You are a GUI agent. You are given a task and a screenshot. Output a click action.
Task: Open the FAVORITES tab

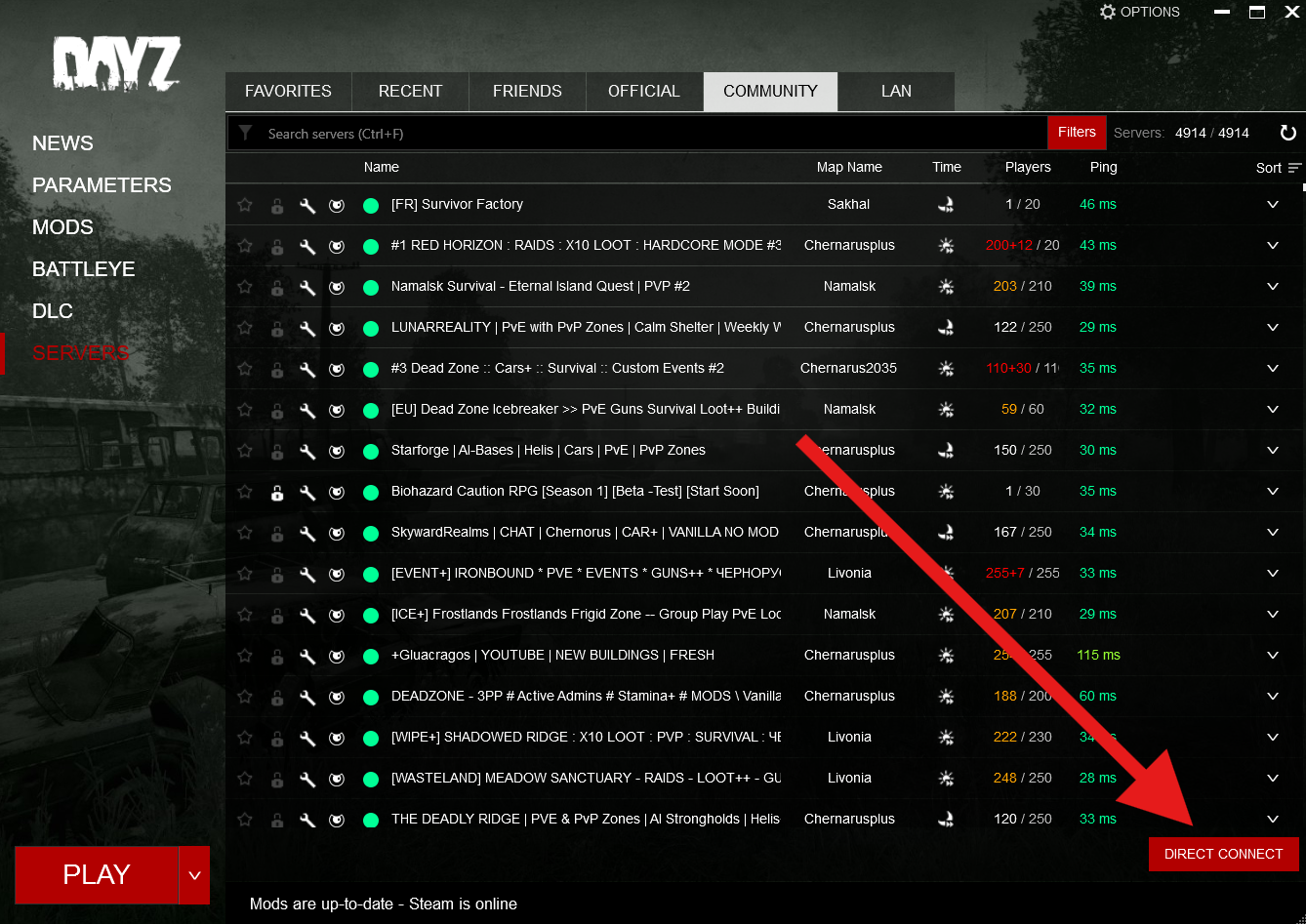tap(288, 92)
